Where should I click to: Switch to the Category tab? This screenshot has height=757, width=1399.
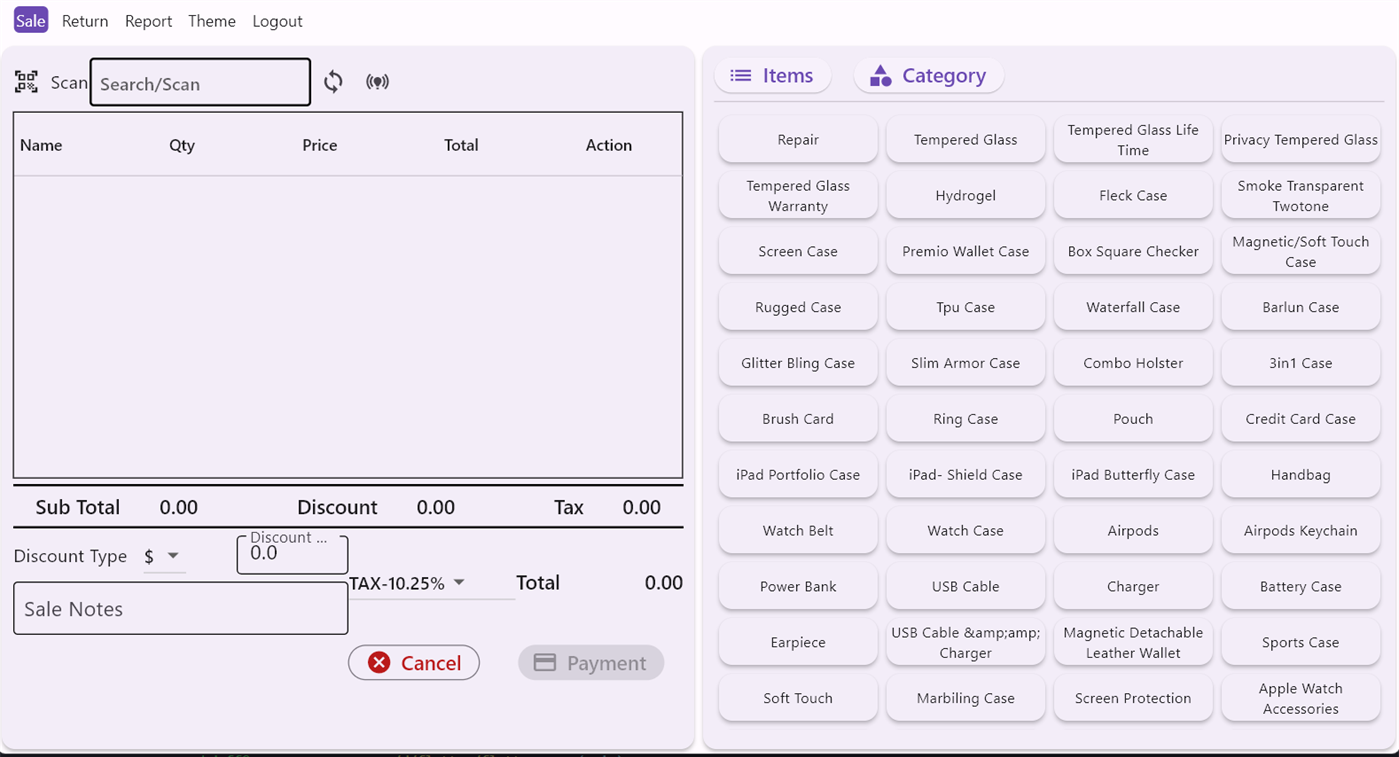928,75
